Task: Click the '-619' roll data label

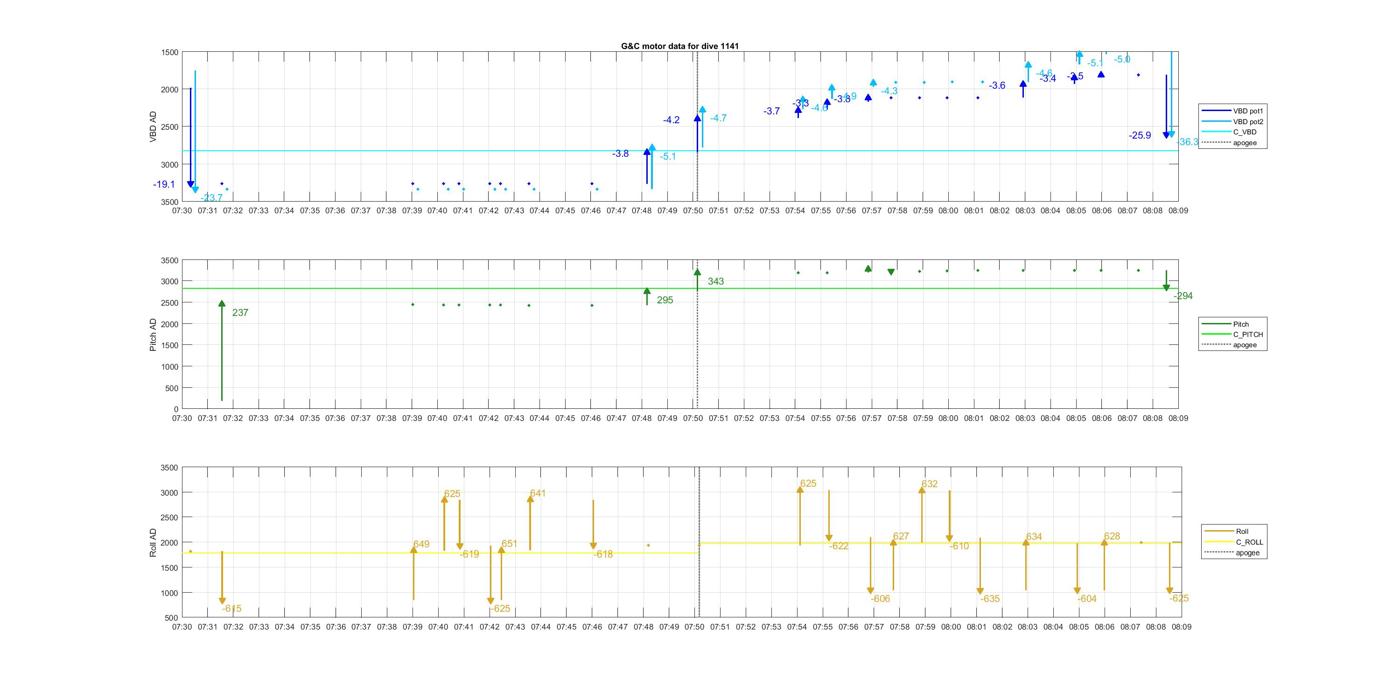Action: point(469,554)
